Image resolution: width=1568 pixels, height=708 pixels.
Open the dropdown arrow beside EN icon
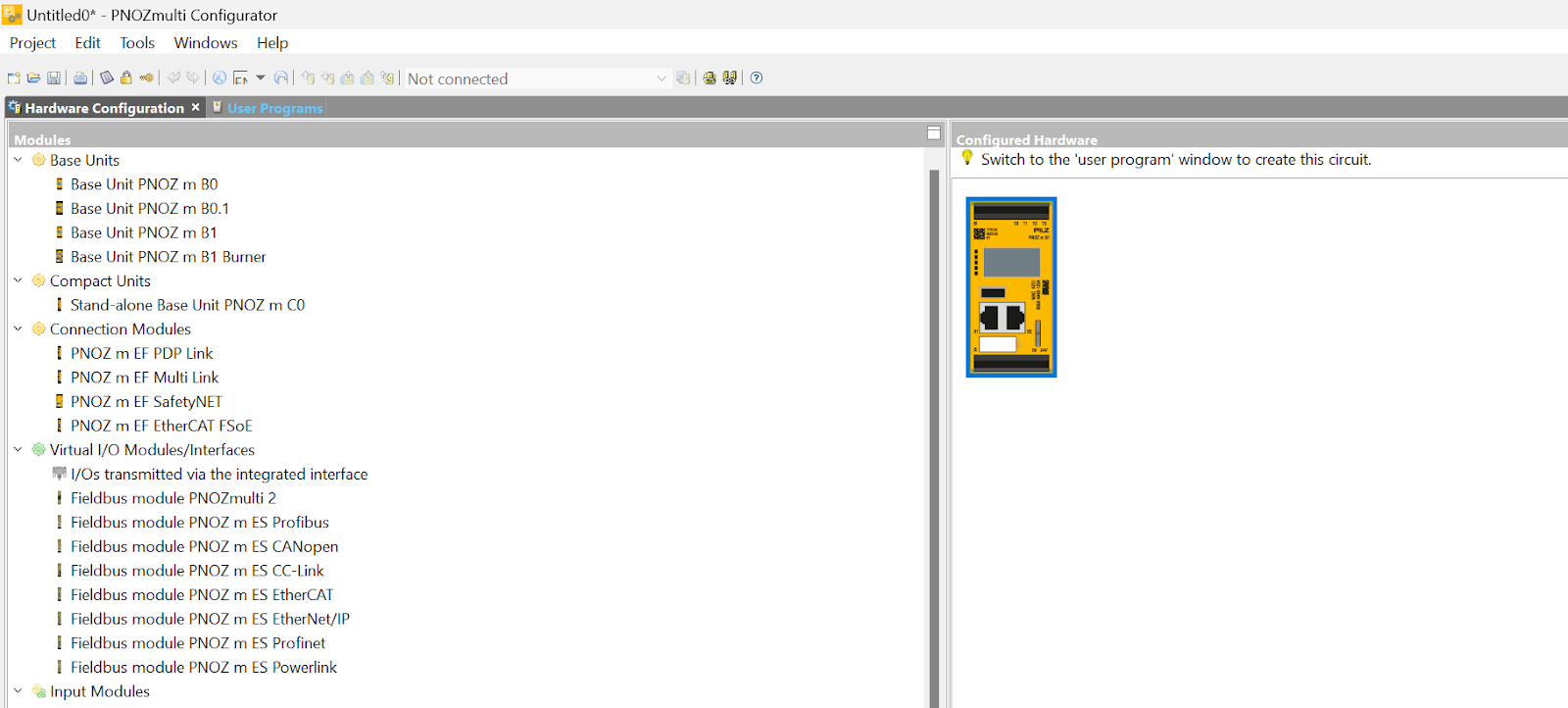[x=261, y=77]
